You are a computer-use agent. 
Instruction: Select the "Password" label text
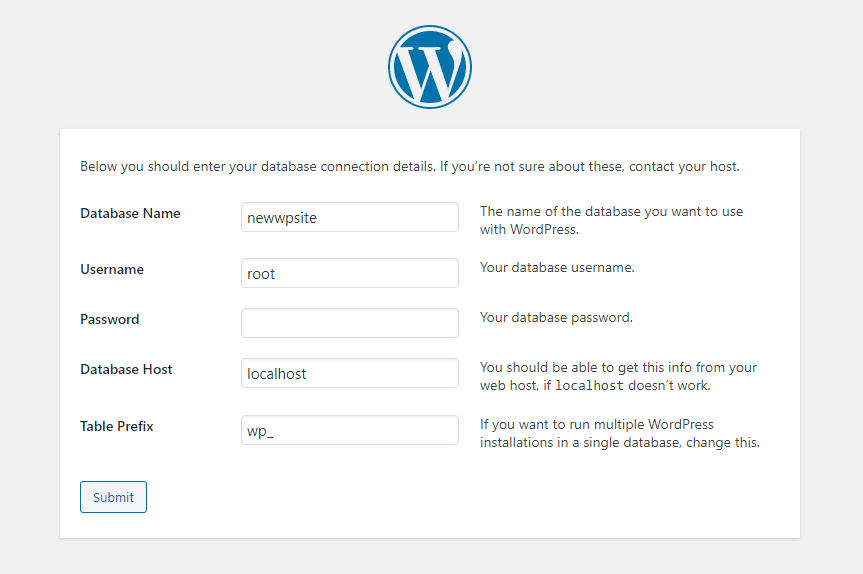110,319
